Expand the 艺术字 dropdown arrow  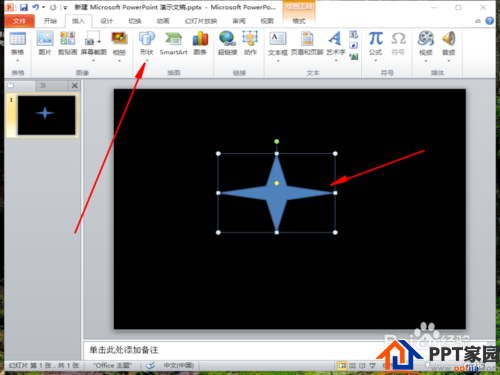click(x=336, y=61)
